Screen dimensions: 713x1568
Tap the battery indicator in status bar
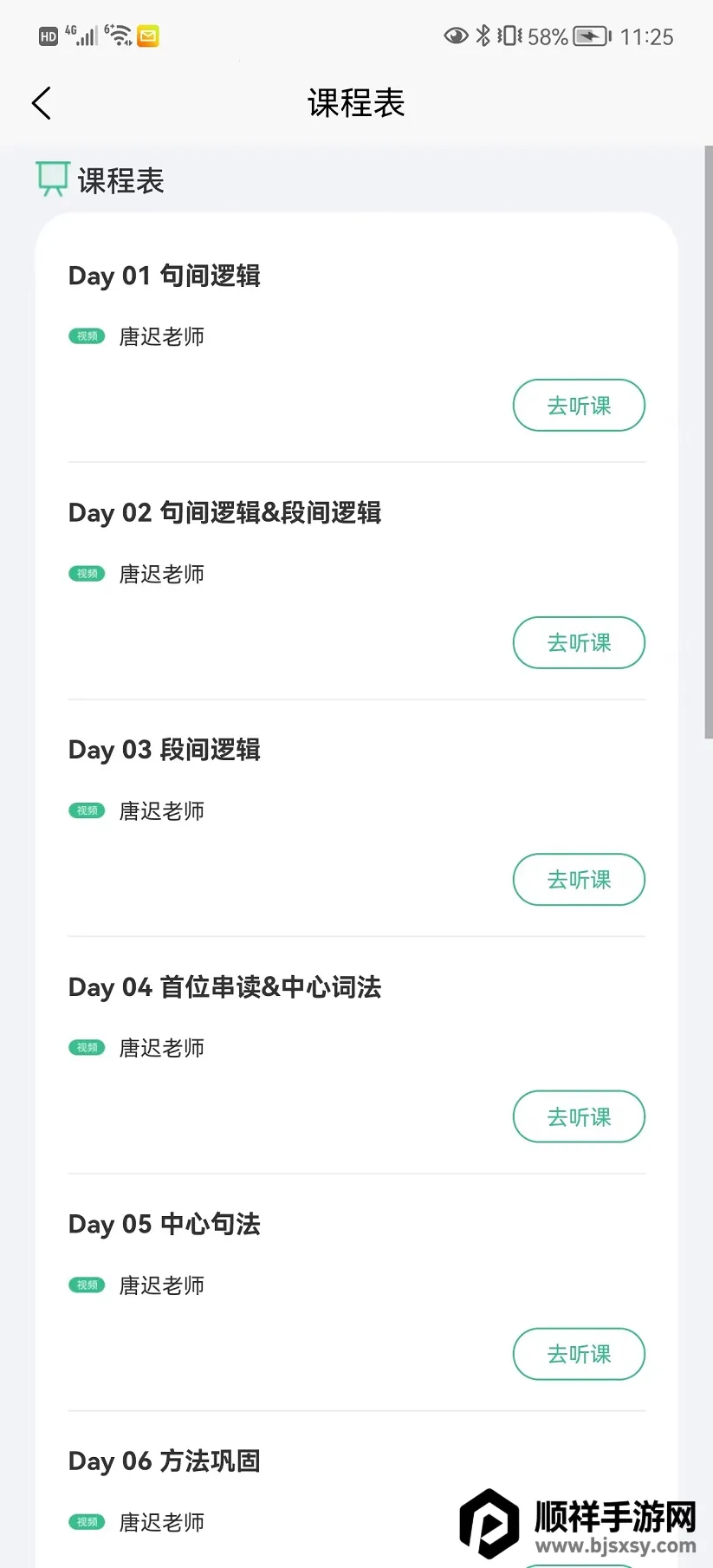(x=592, y=36)
